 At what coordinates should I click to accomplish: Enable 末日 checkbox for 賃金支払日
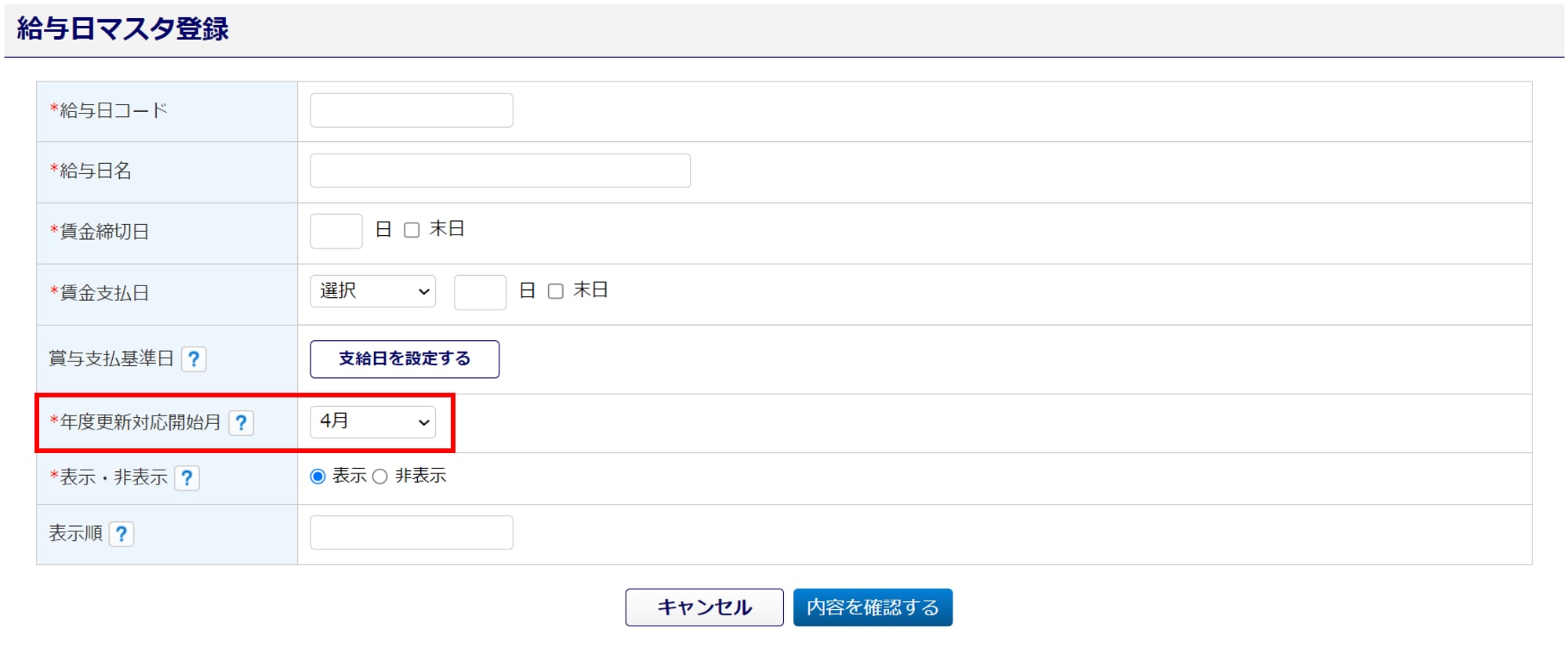pyautogui.click(x=556, y=292)
